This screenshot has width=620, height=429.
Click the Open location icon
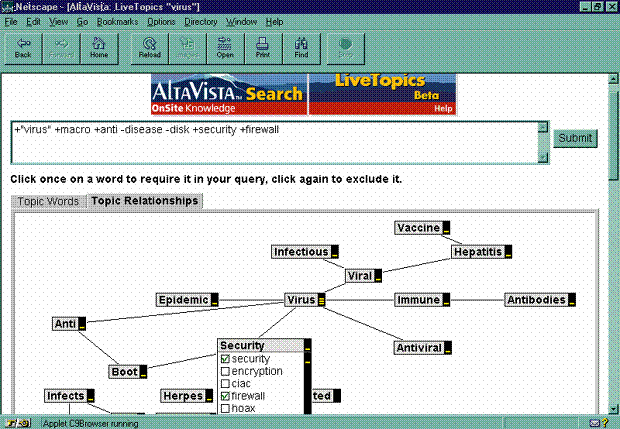225,48
